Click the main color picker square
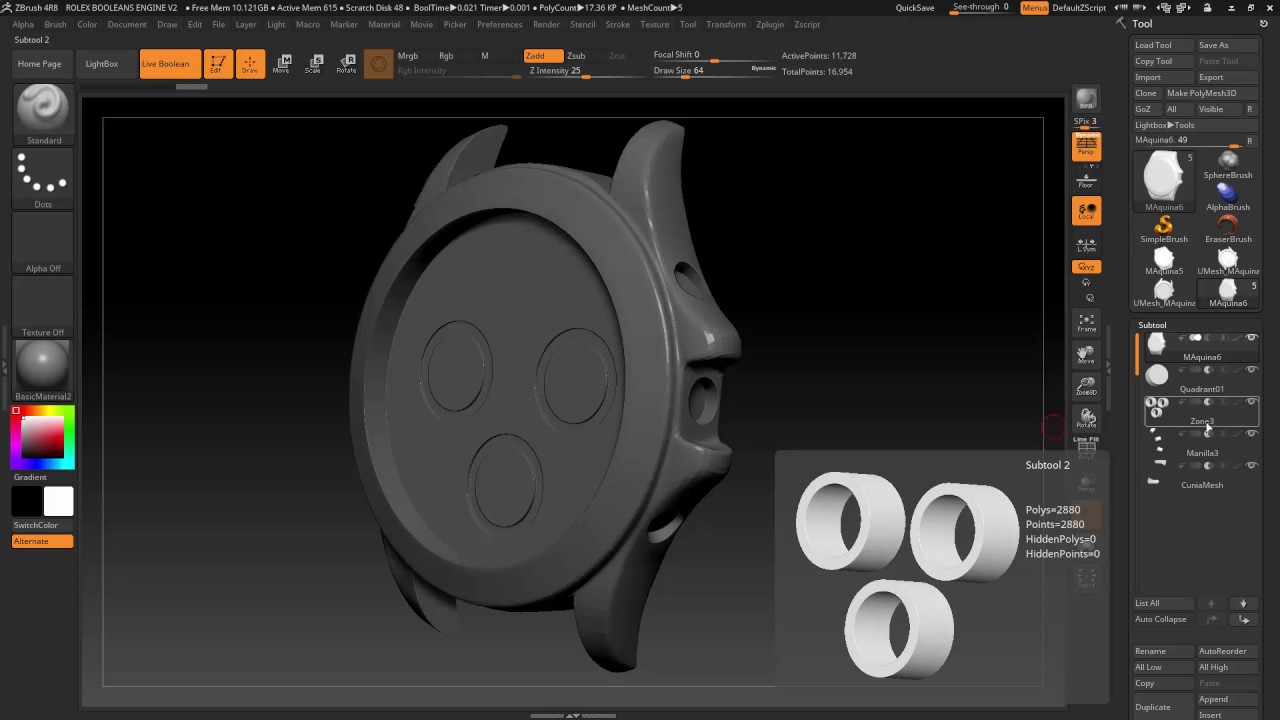1280x720 pixels. (x=43, y=439)
